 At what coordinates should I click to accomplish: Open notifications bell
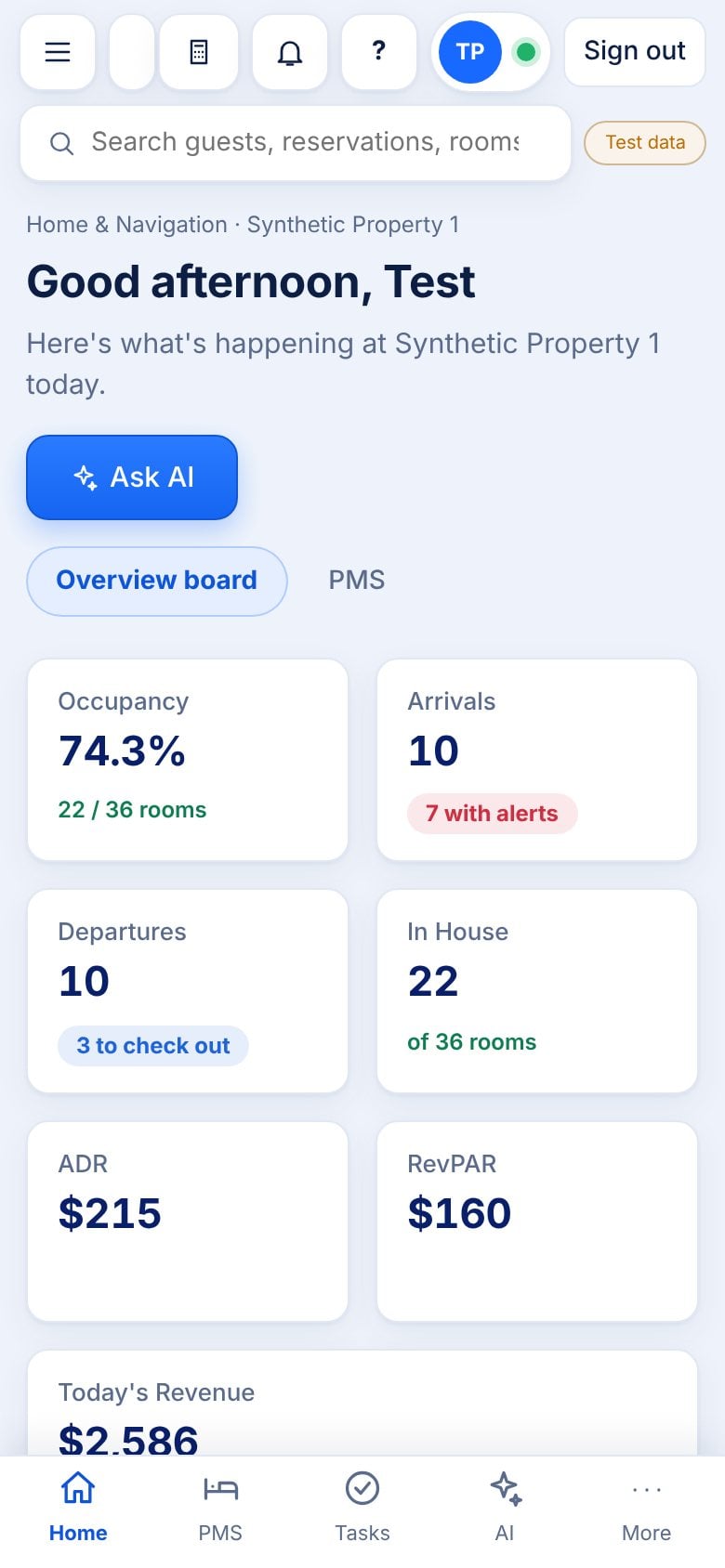(x=290, y=52)
